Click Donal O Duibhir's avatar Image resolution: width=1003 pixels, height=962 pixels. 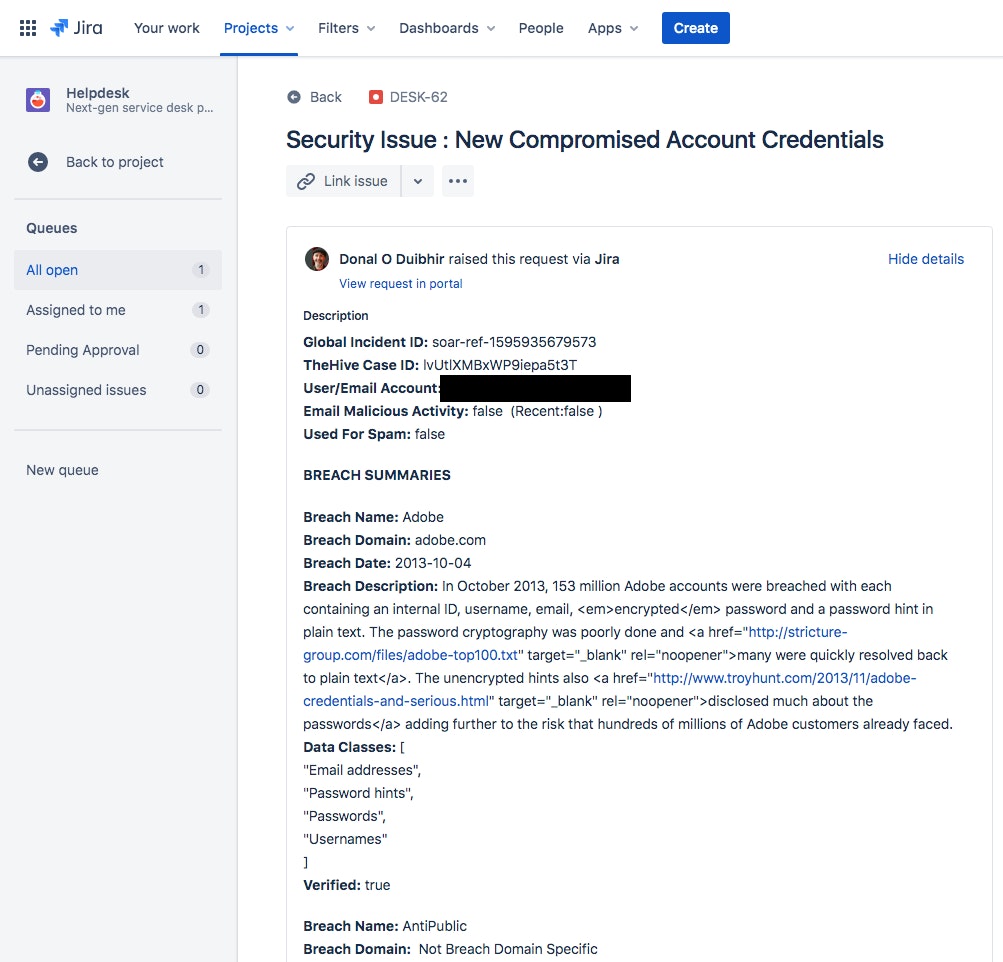(x=317, y=259)
